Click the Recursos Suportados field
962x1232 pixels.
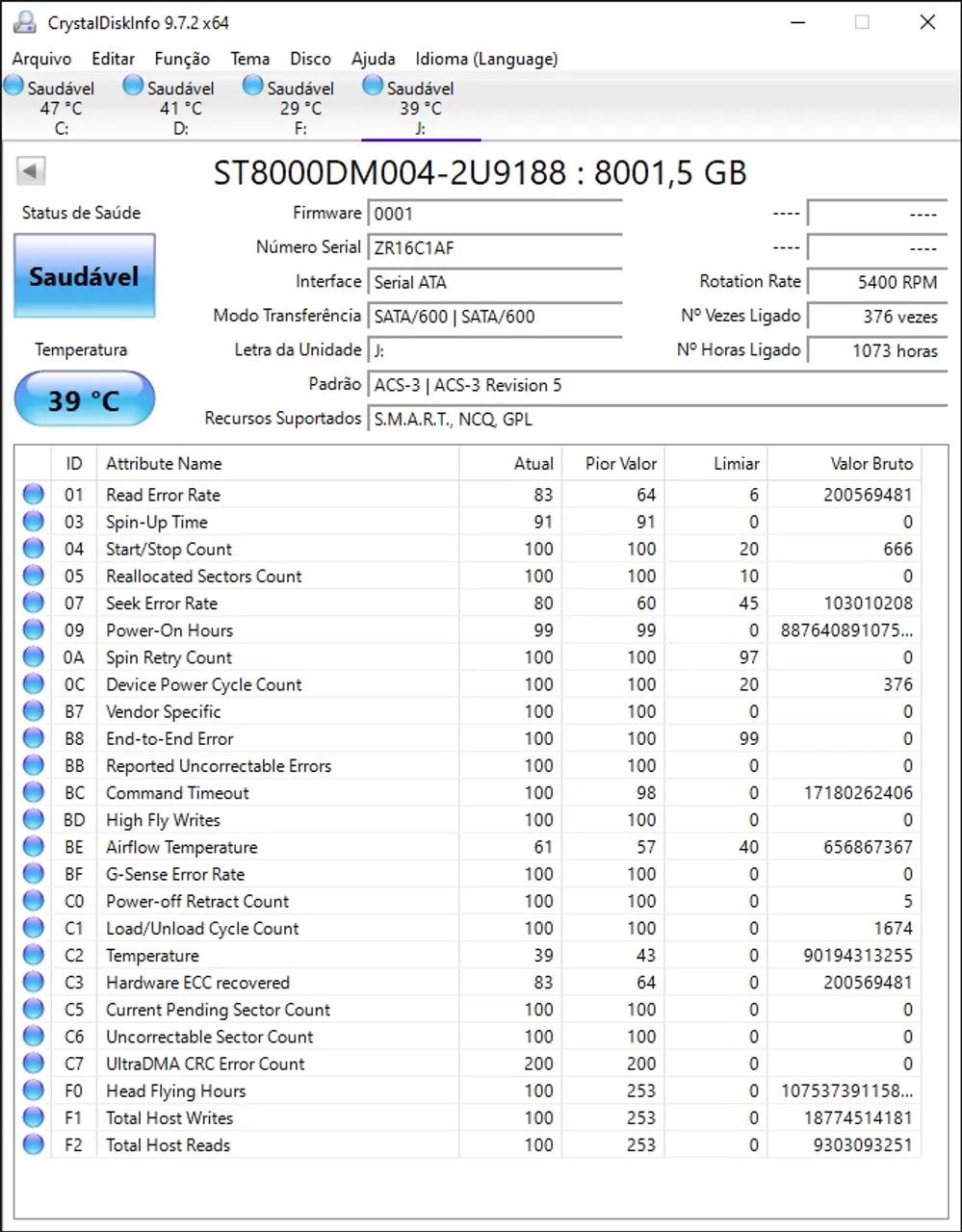click(658, 419)
